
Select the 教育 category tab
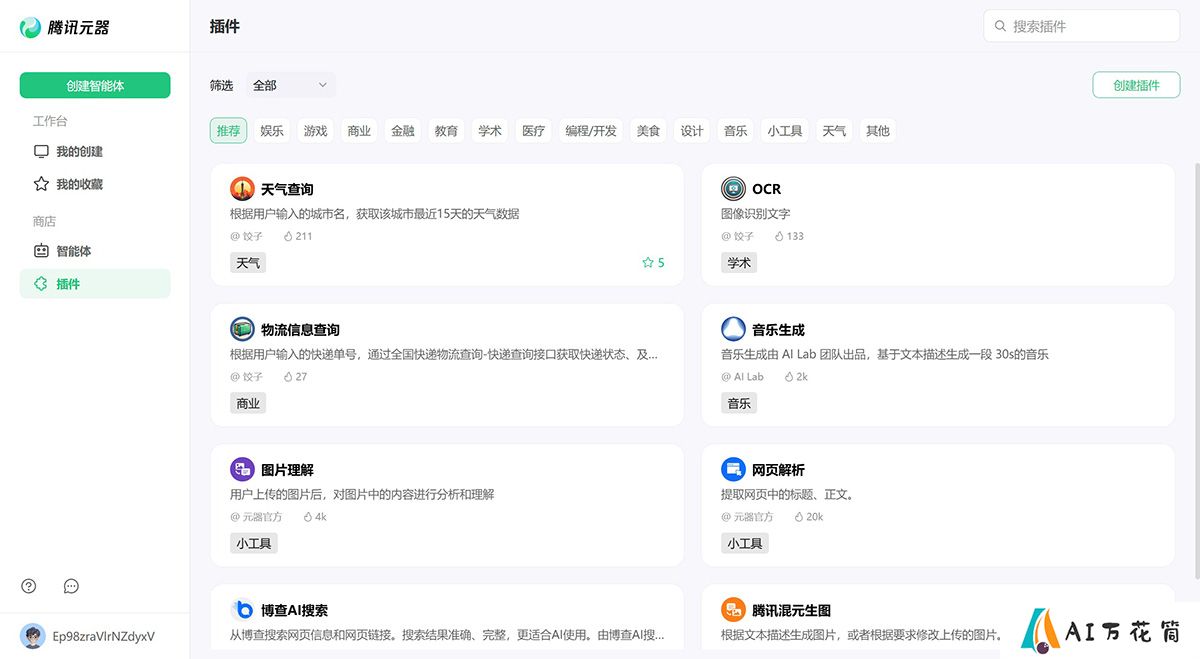446,131
